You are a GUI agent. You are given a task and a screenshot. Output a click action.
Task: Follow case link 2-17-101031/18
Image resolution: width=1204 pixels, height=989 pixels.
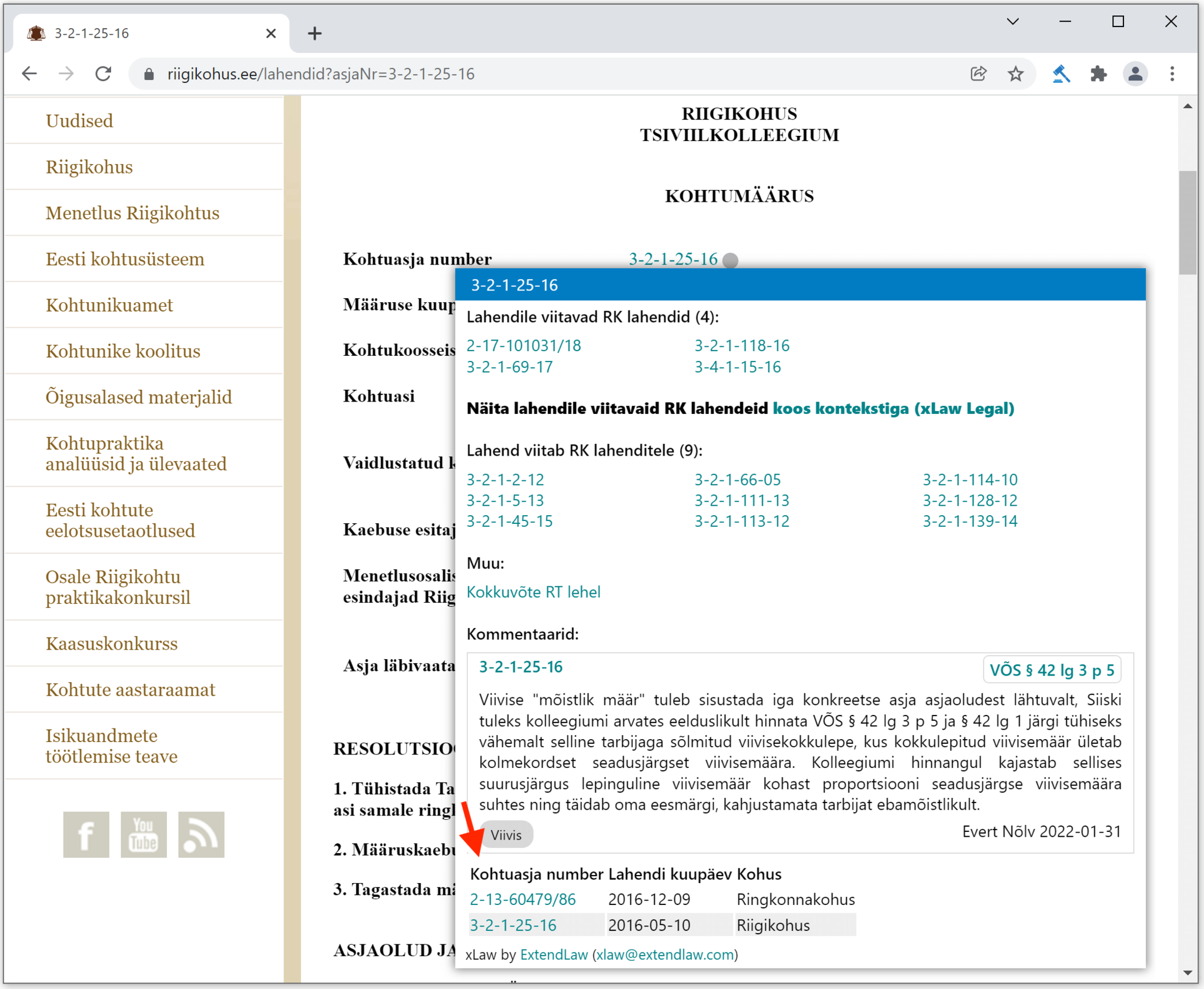523,345
